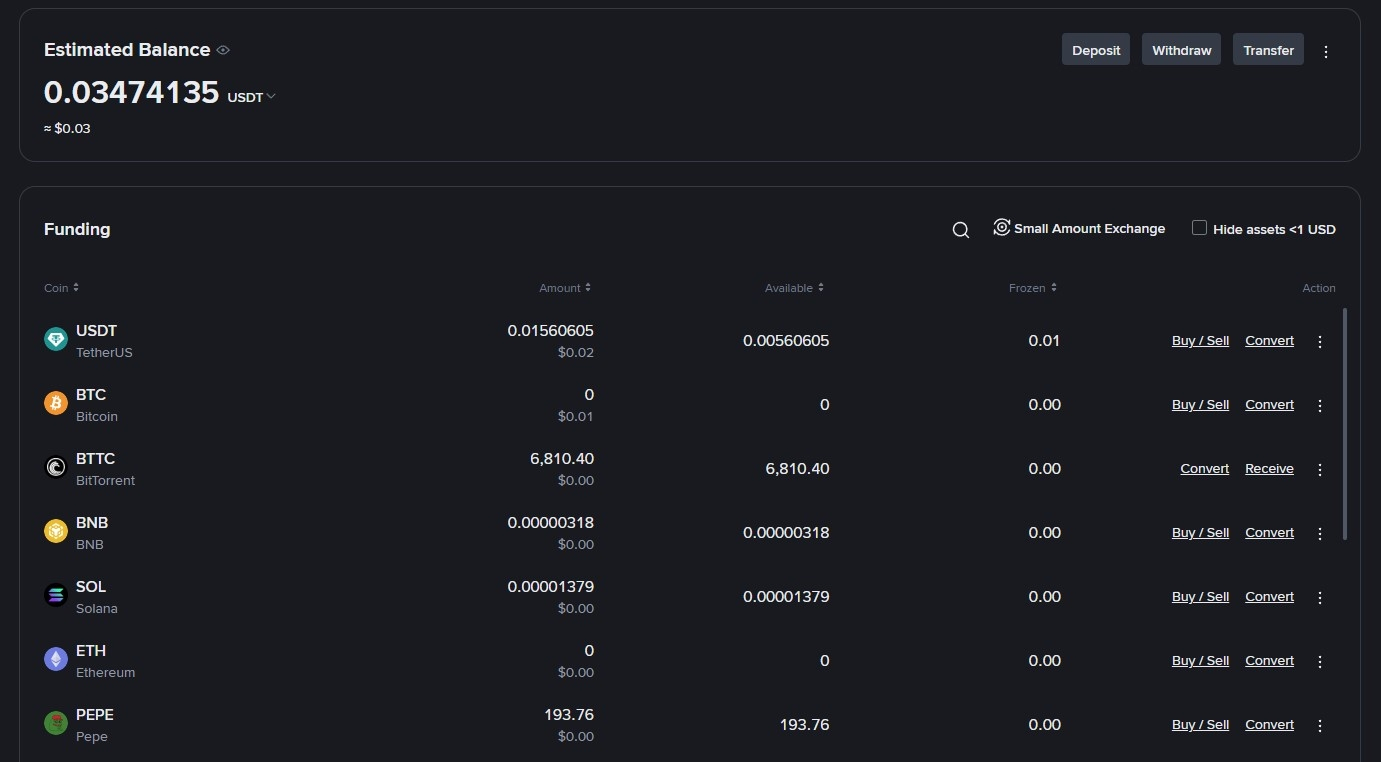The width and height of the screenshot is (1381, 762).
Task: Sort by the Amount column
Action: [565, 288]
